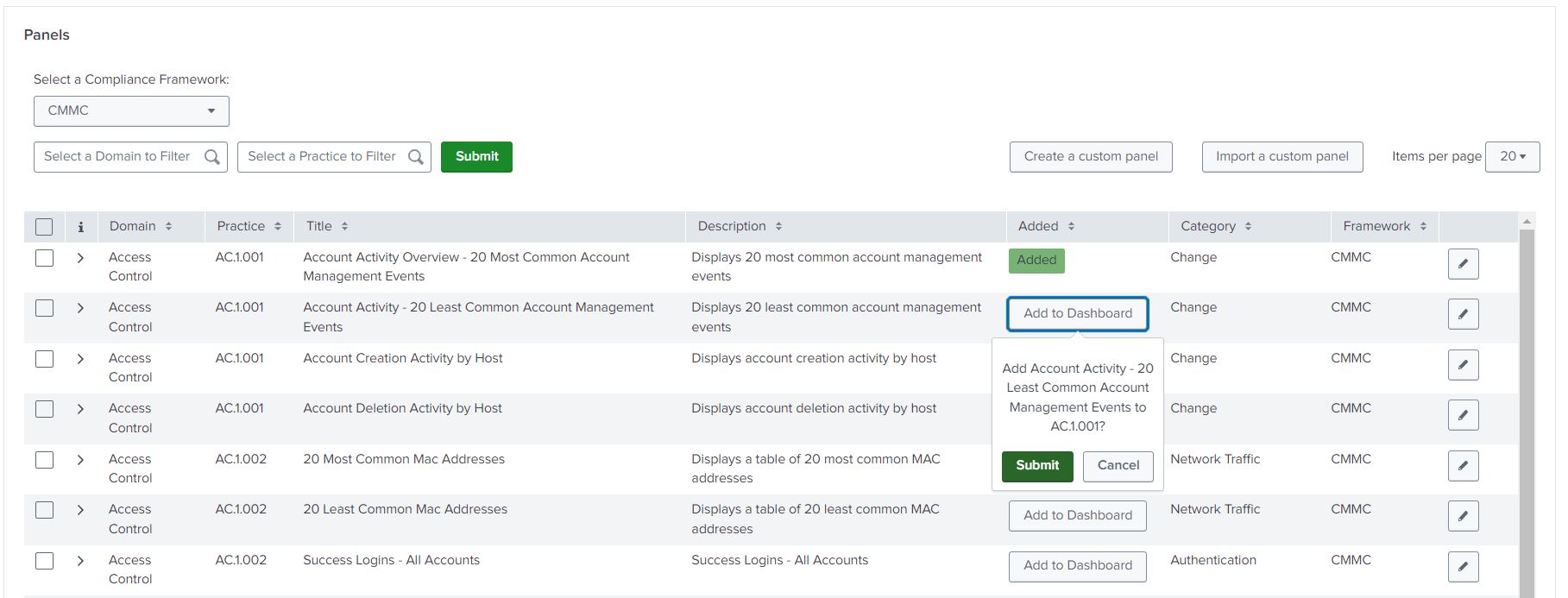Click the scrollbar up arrow
This screenshot has width=1568, height=598.
click(1527, 222)
